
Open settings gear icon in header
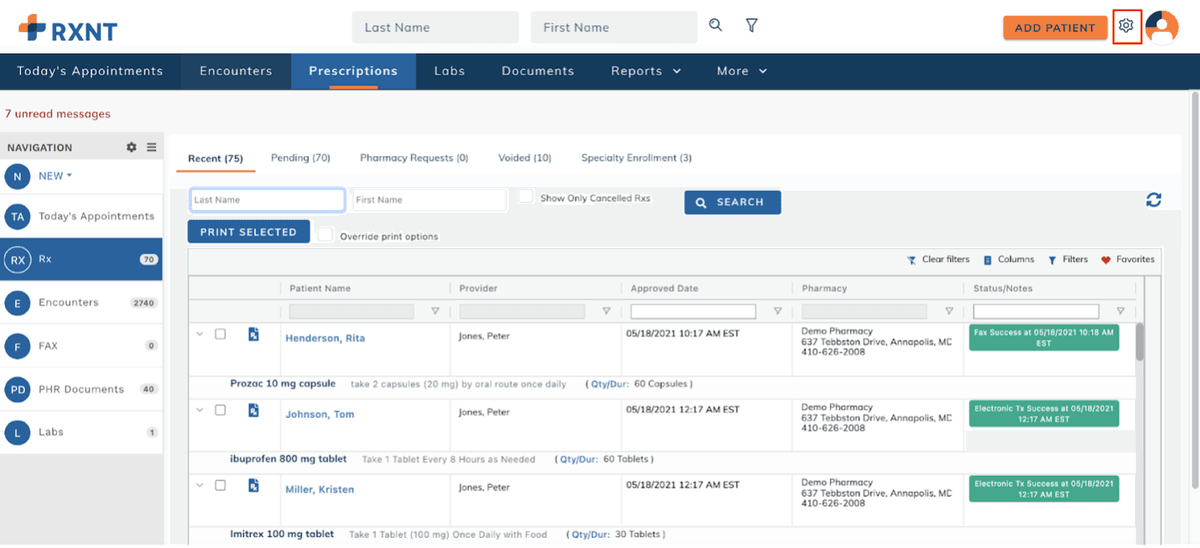point(1126,26)
